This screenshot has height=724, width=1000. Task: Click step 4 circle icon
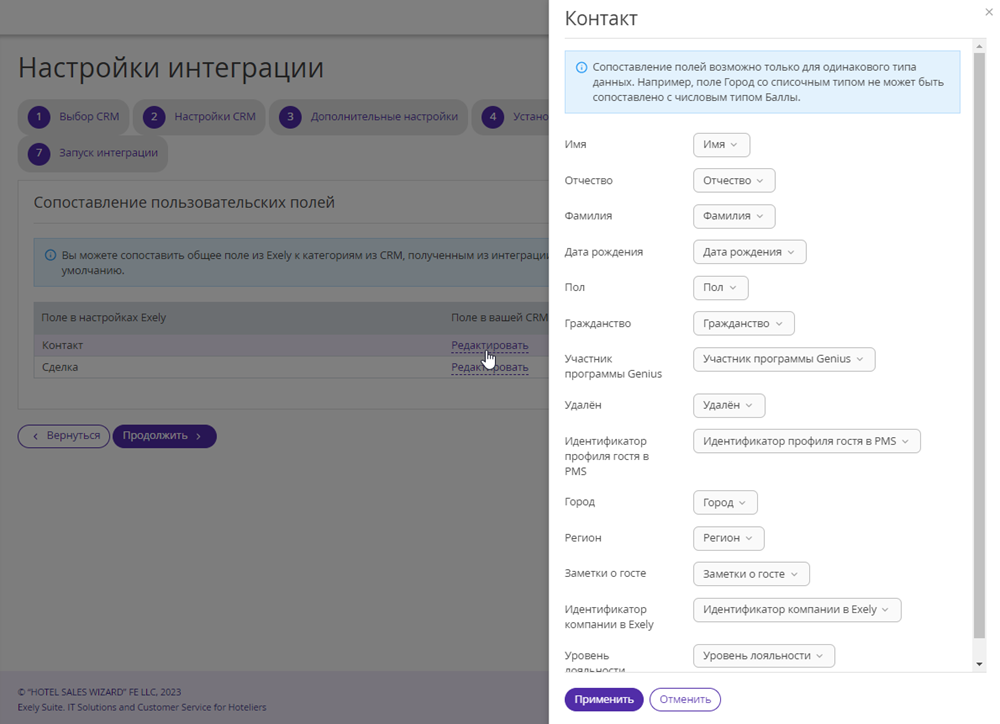pos(492,117)
